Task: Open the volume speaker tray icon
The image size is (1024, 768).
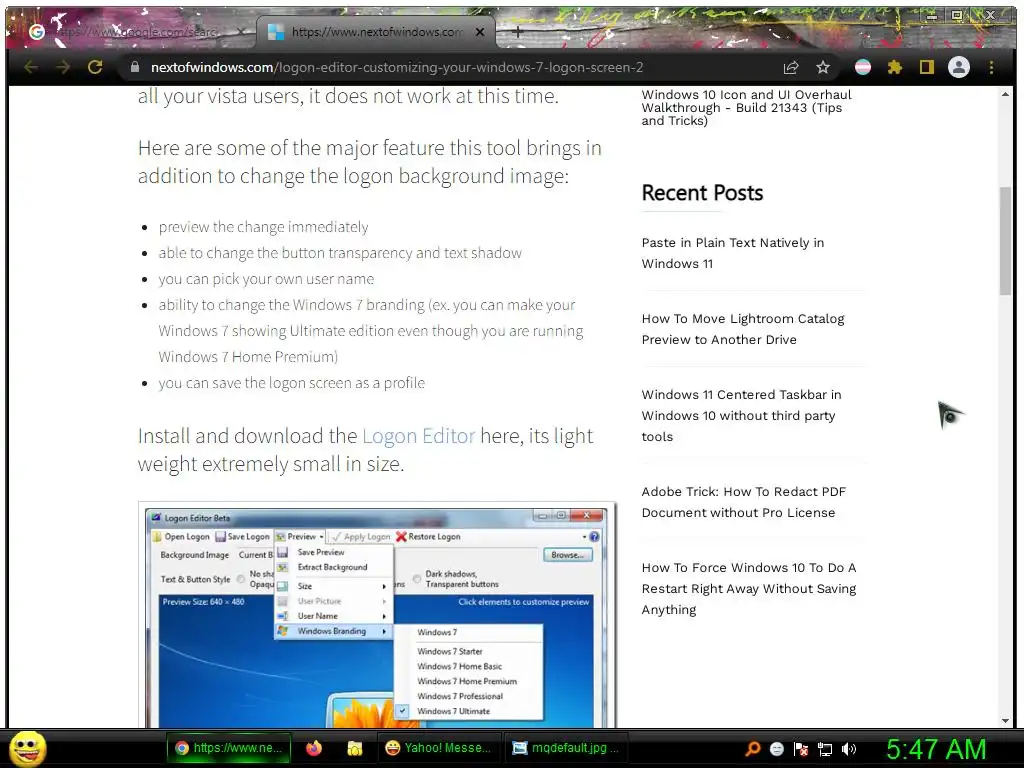Action: coord(849,749)
